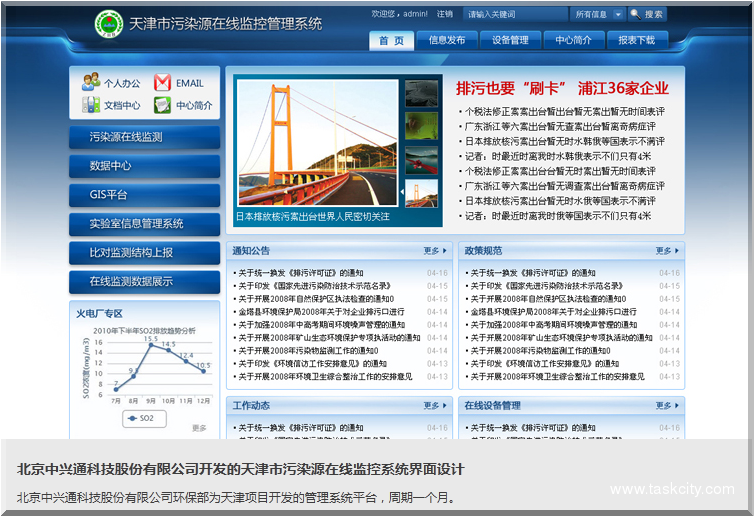The image size is (754, 516).
Task: Click slideshow caption 日本排放核污案出台世界人民密切关注
Action: [x=313, y=217]
